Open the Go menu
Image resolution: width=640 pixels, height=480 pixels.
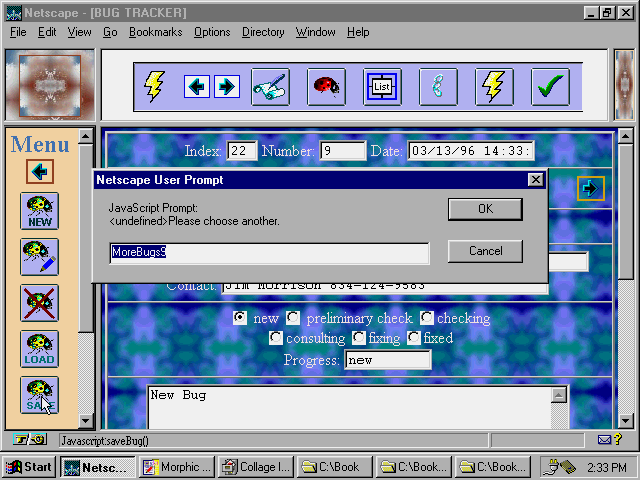[110, 32]
